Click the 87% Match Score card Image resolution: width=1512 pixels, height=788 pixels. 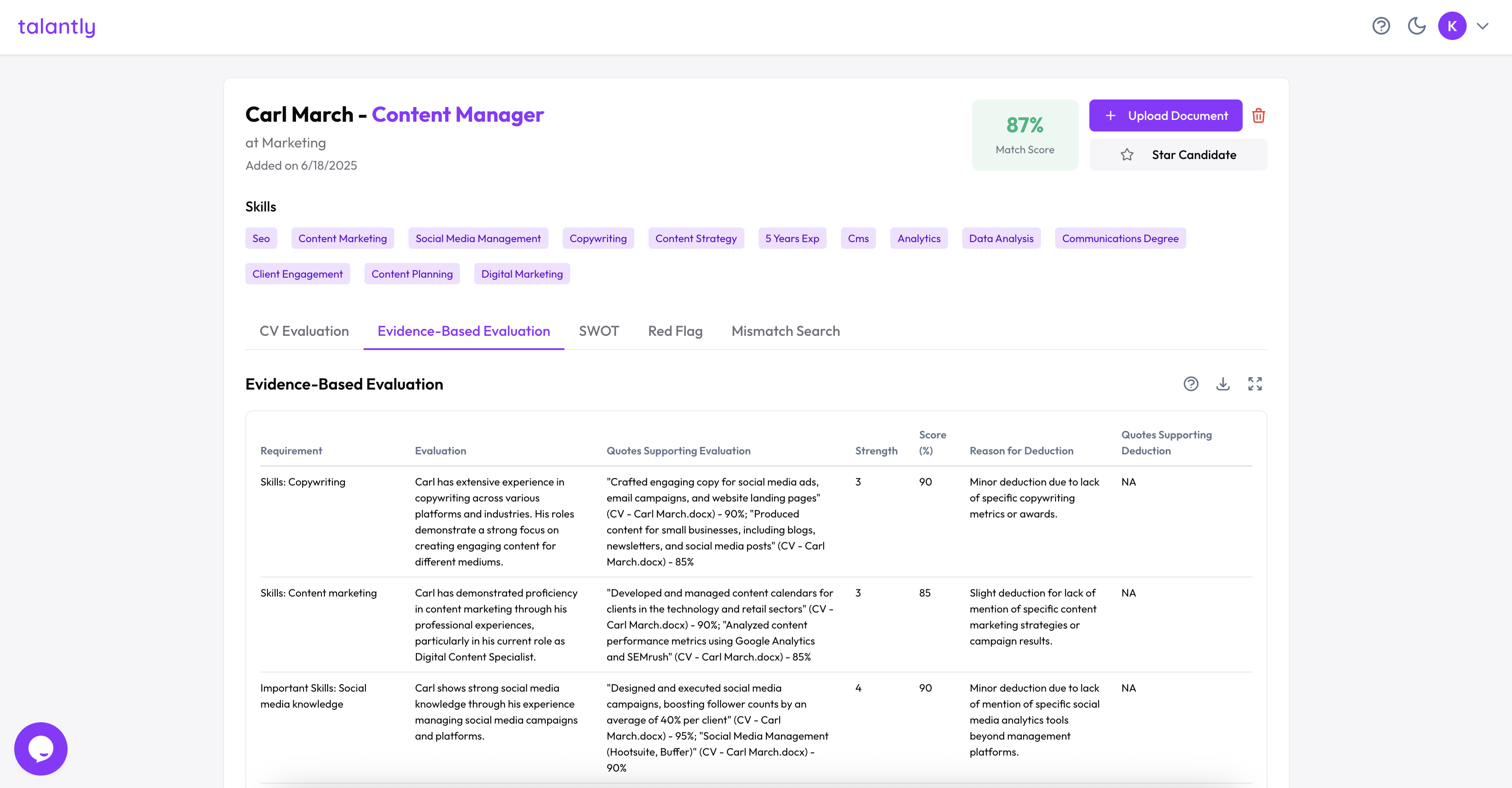1024,135
